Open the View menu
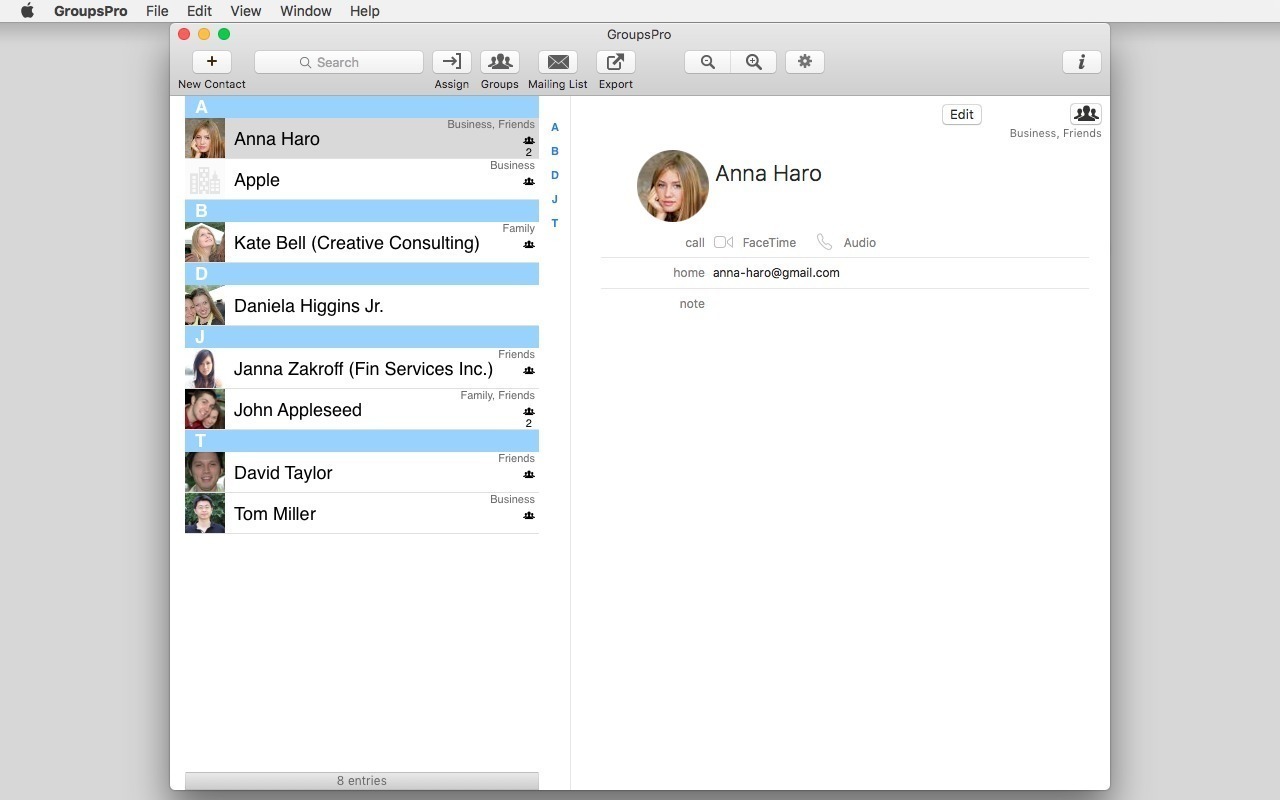 pos(245,11)
